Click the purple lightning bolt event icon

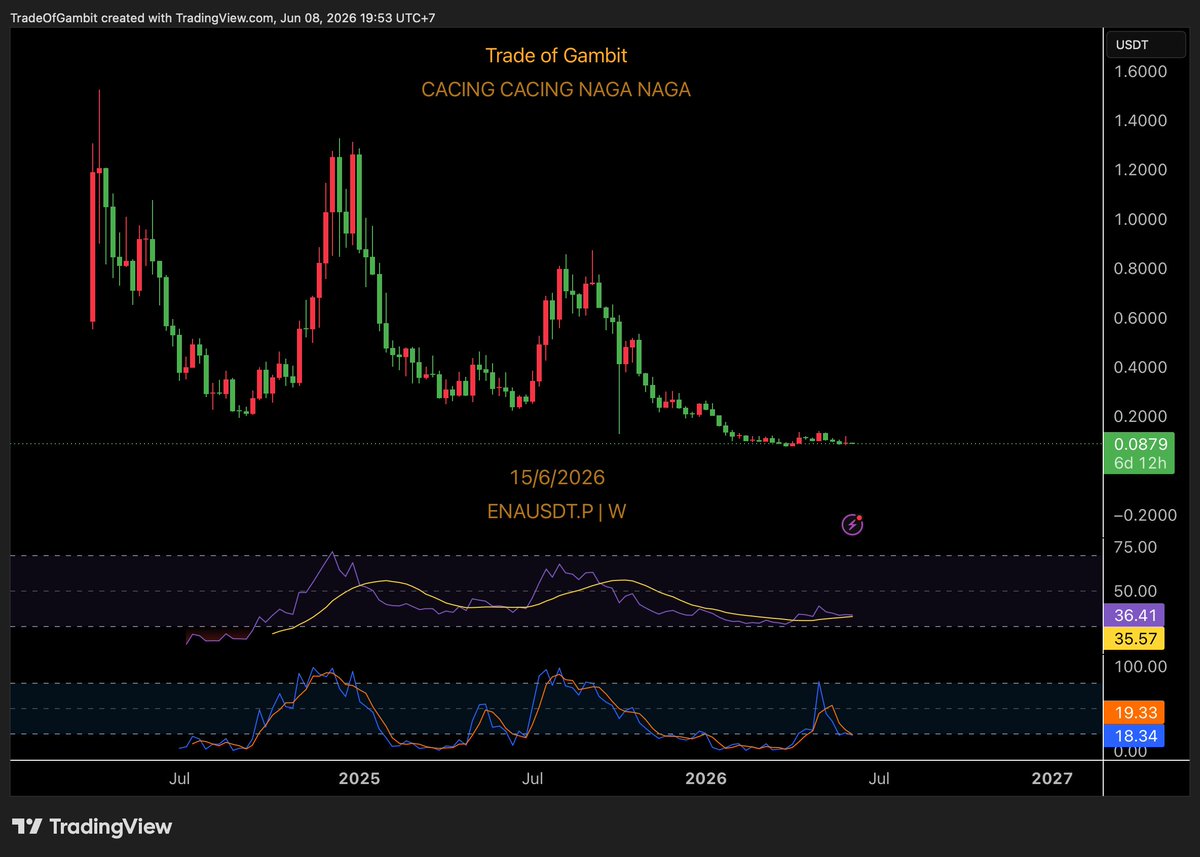click(853, 523)
